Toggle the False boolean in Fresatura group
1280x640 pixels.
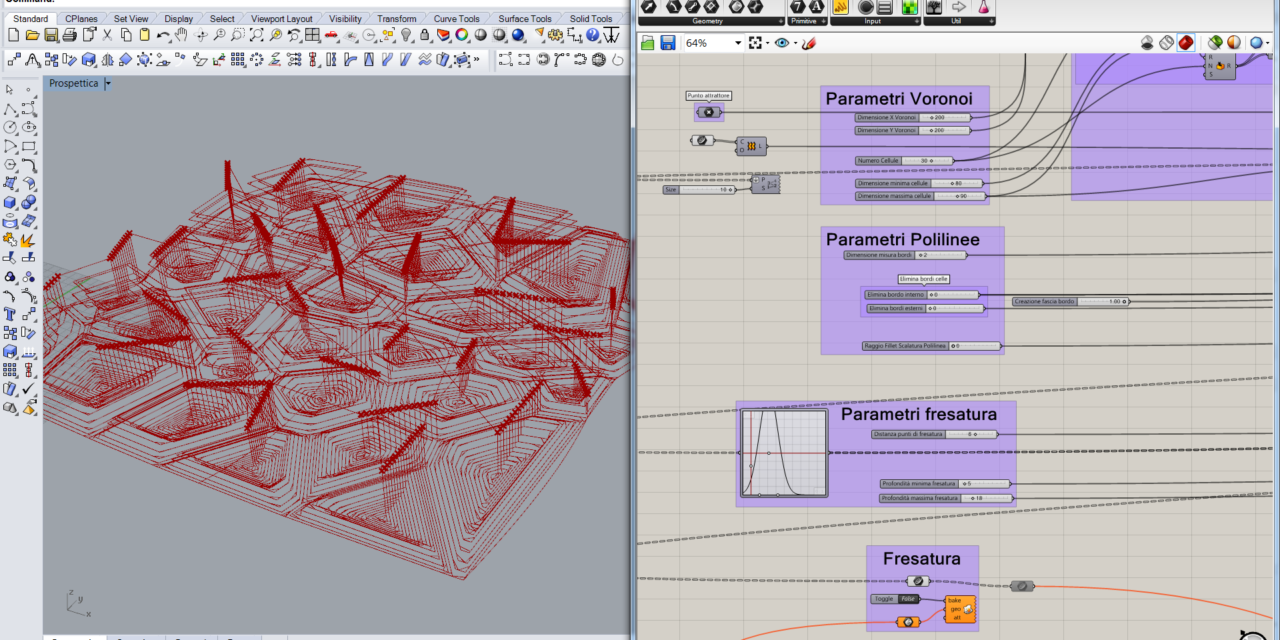coord(907,598)
